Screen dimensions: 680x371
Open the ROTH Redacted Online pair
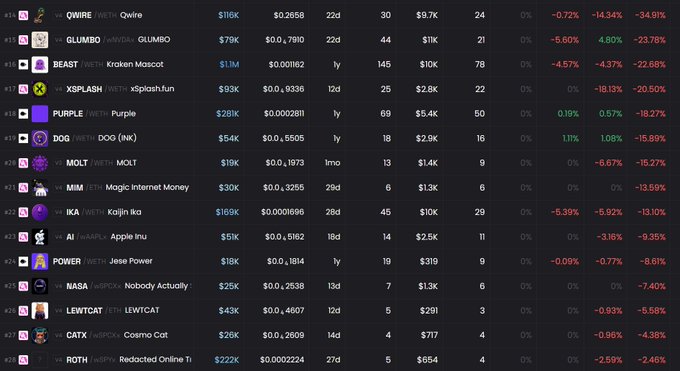coord(128,360)
